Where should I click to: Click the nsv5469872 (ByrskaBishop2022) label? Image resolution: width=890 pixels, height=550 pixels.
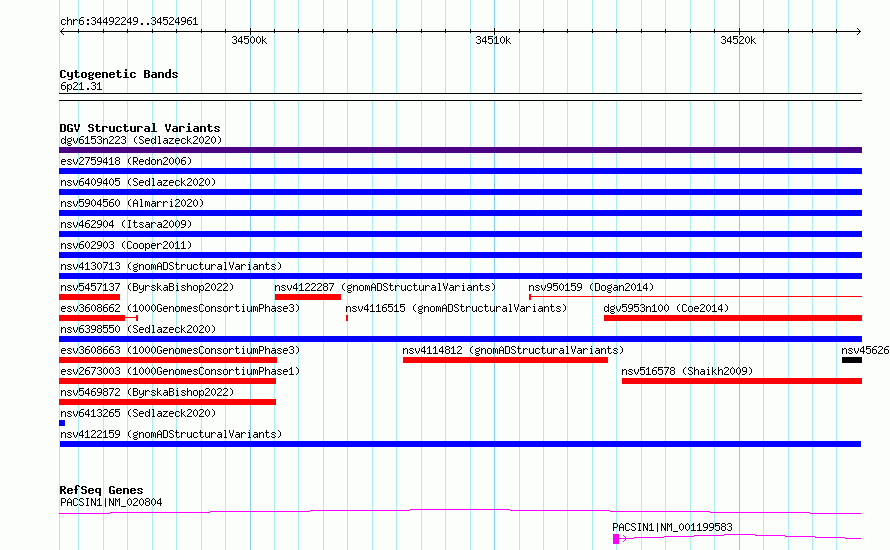(x=147, y=392)
